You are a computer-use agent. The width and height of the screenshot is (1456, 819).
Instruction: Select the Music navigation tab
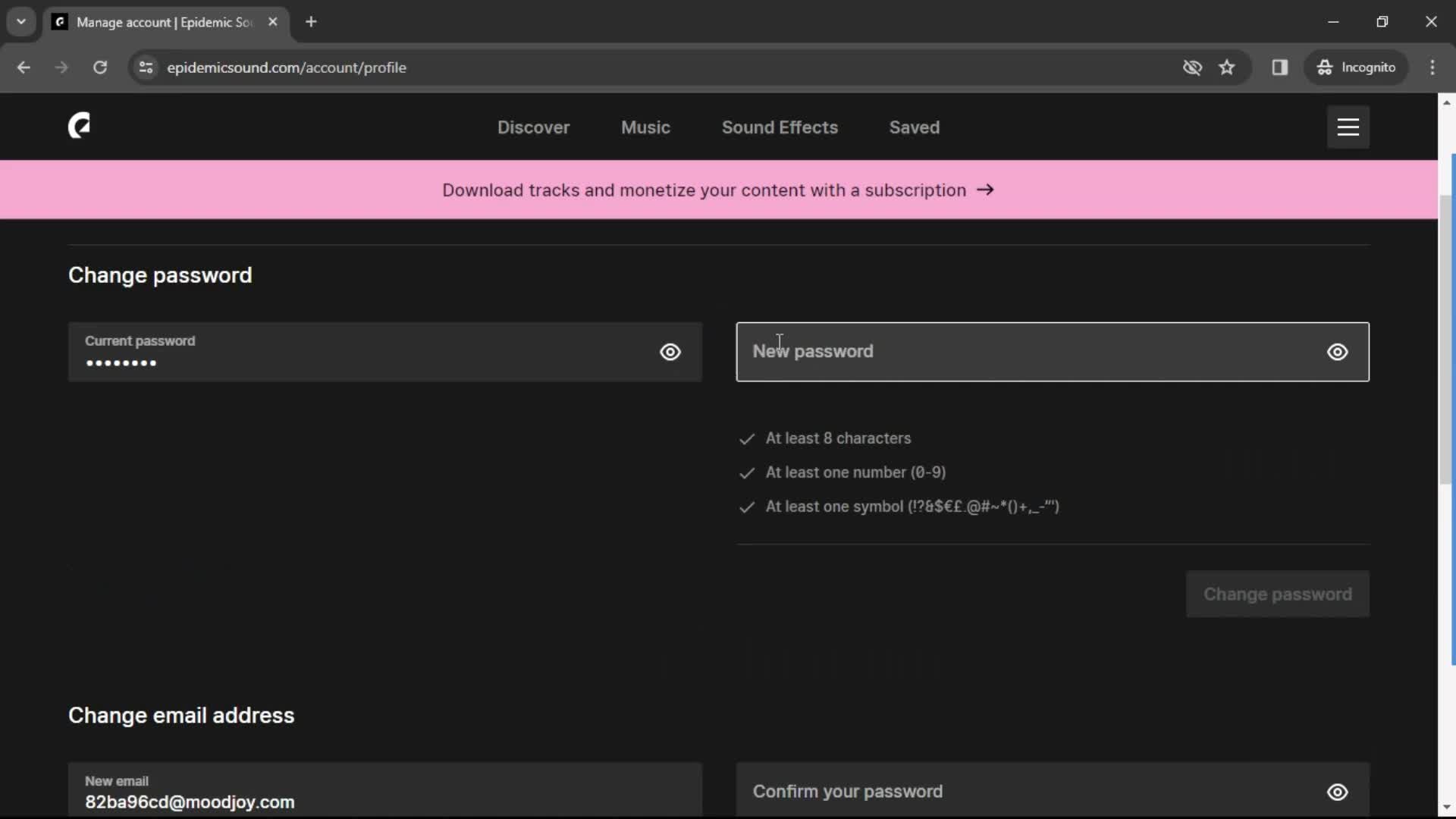[645, 127]
